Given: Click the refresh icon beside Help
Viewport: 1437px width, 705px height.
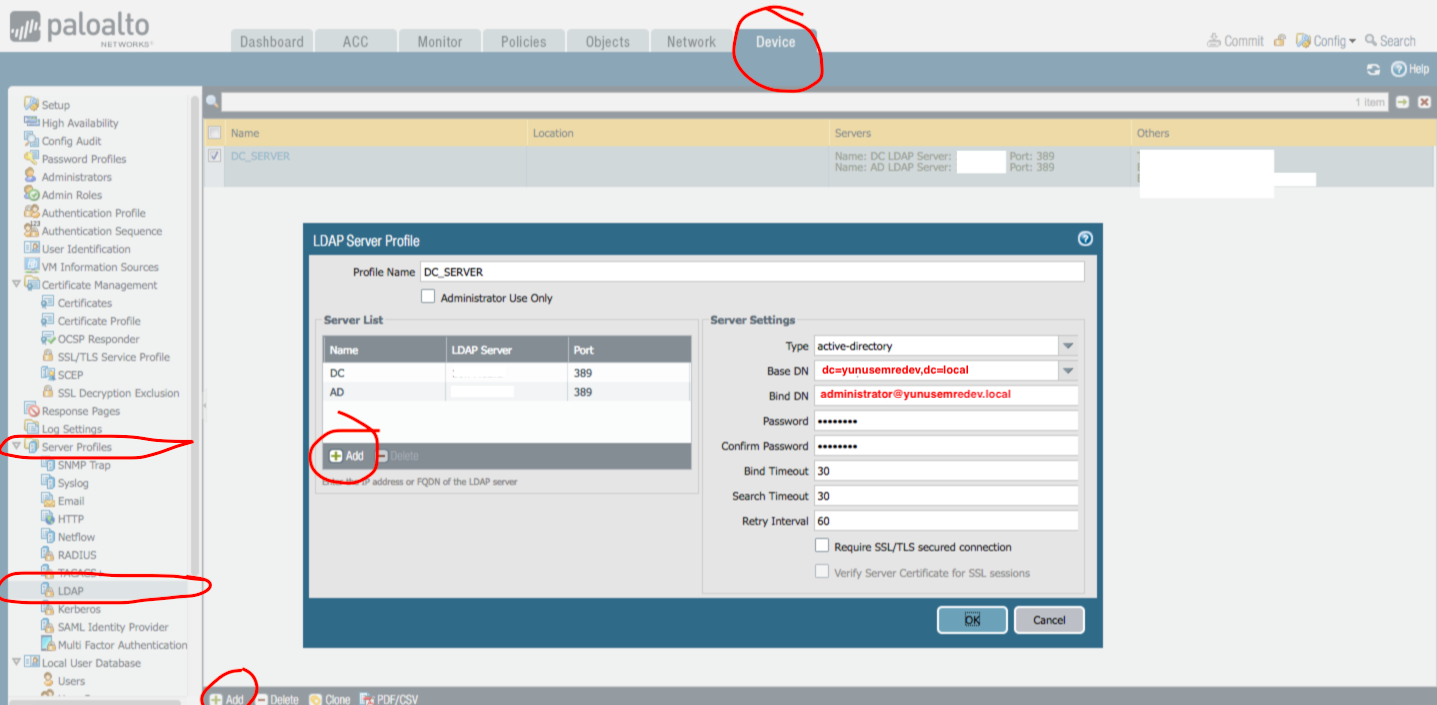Looking at the screenshot, I should pos(1373,70).
